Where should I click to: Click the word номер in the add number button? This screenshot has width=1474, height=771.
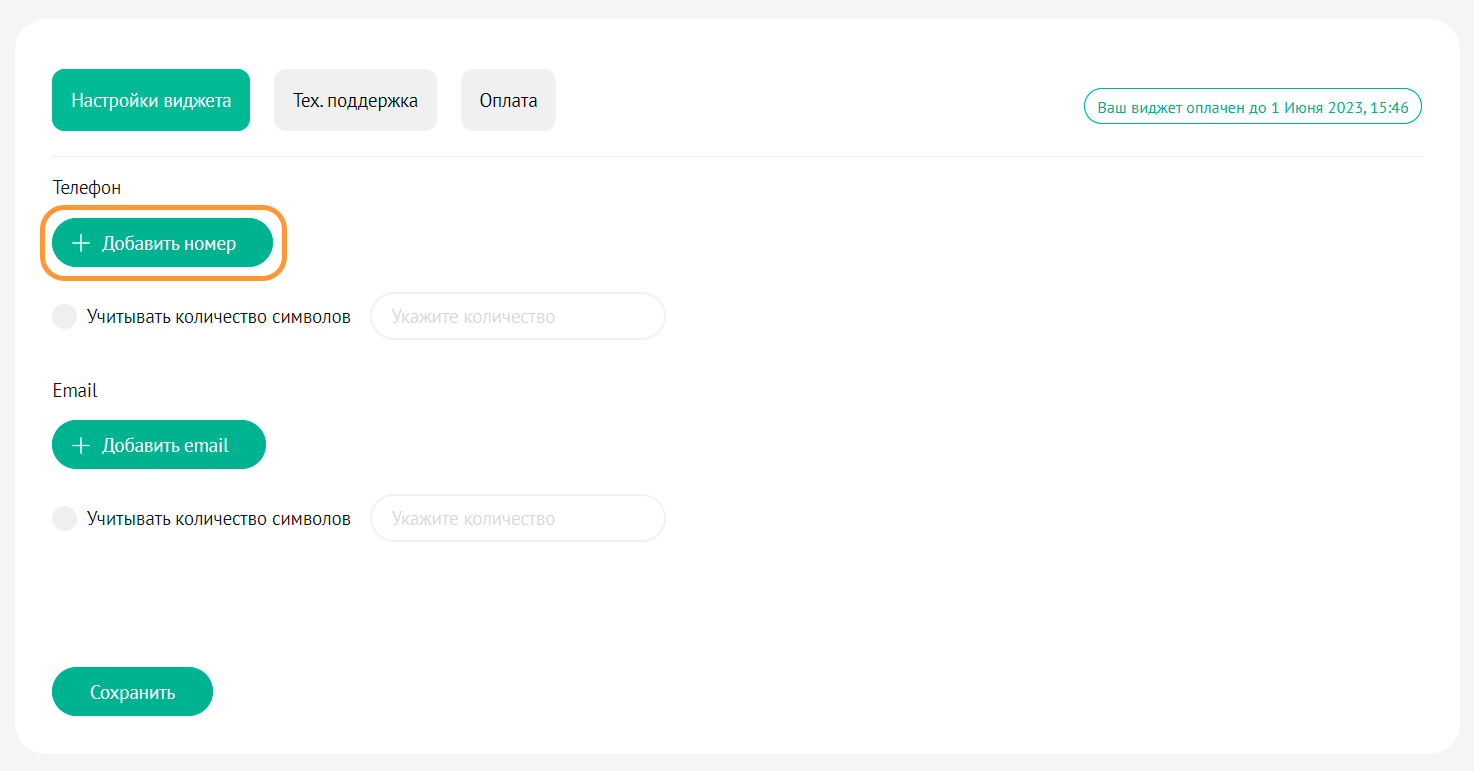click(x=209, y=244)
